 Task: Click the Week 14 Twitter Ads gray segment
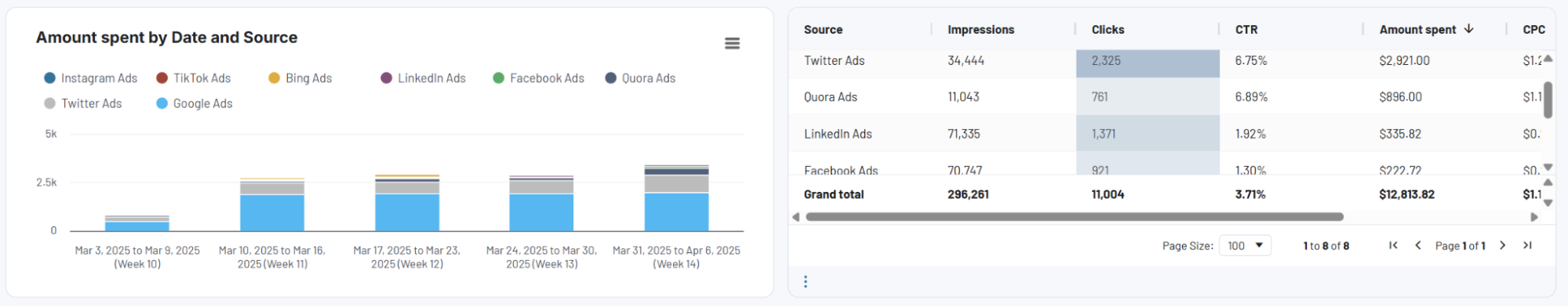pos(676,183)
